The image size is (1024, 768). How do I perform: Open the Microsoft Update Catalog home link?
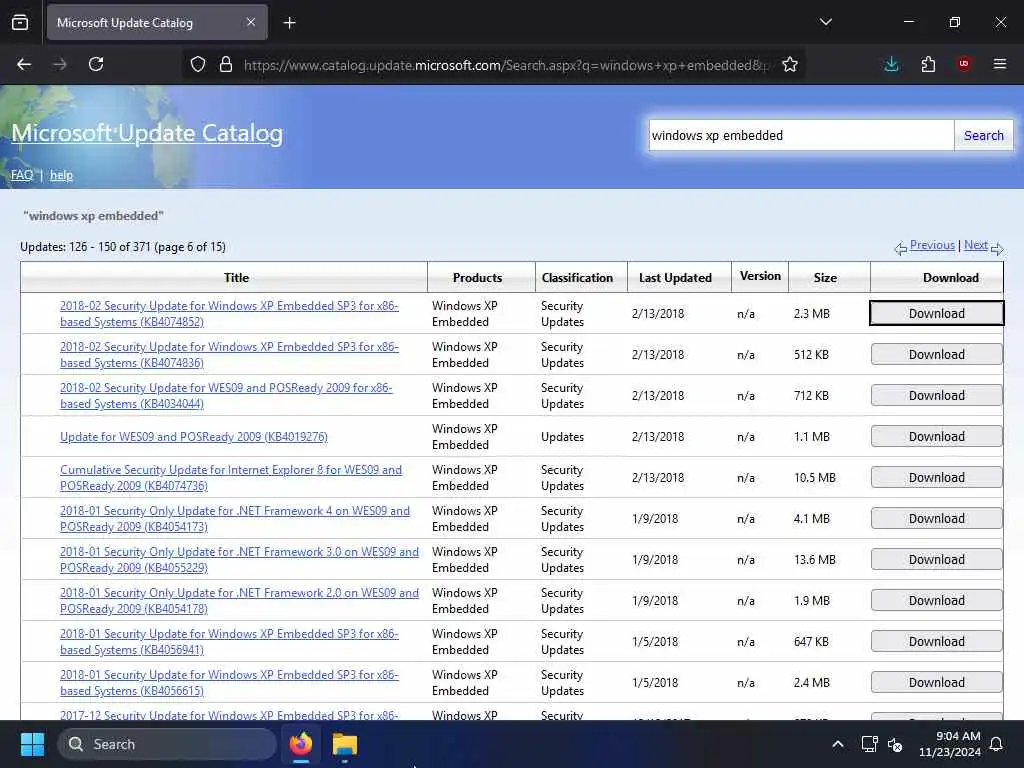coord(147,133)
